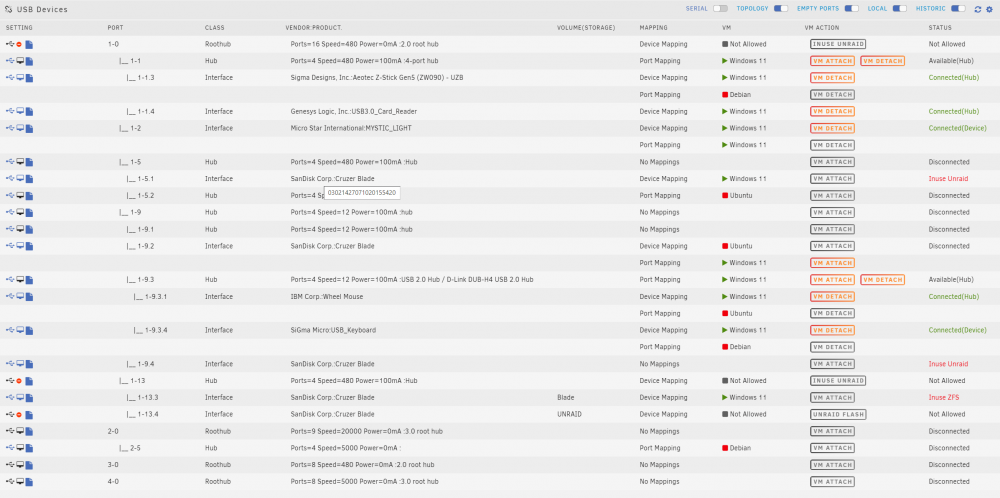Click the monitor icon in row 1-9.1

pos(20,229)
